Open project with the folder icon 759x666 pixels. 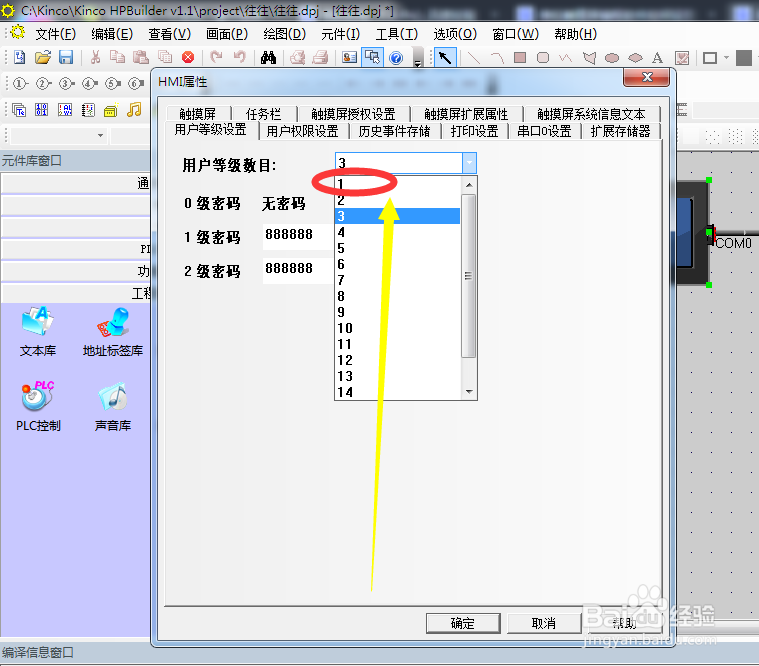tap(43, 58)
